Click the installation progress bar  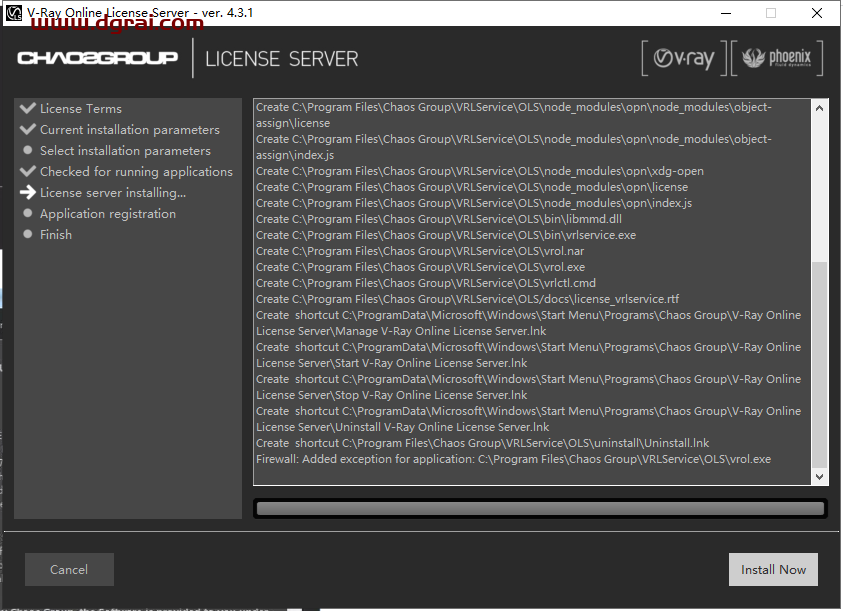click(540, 508)
